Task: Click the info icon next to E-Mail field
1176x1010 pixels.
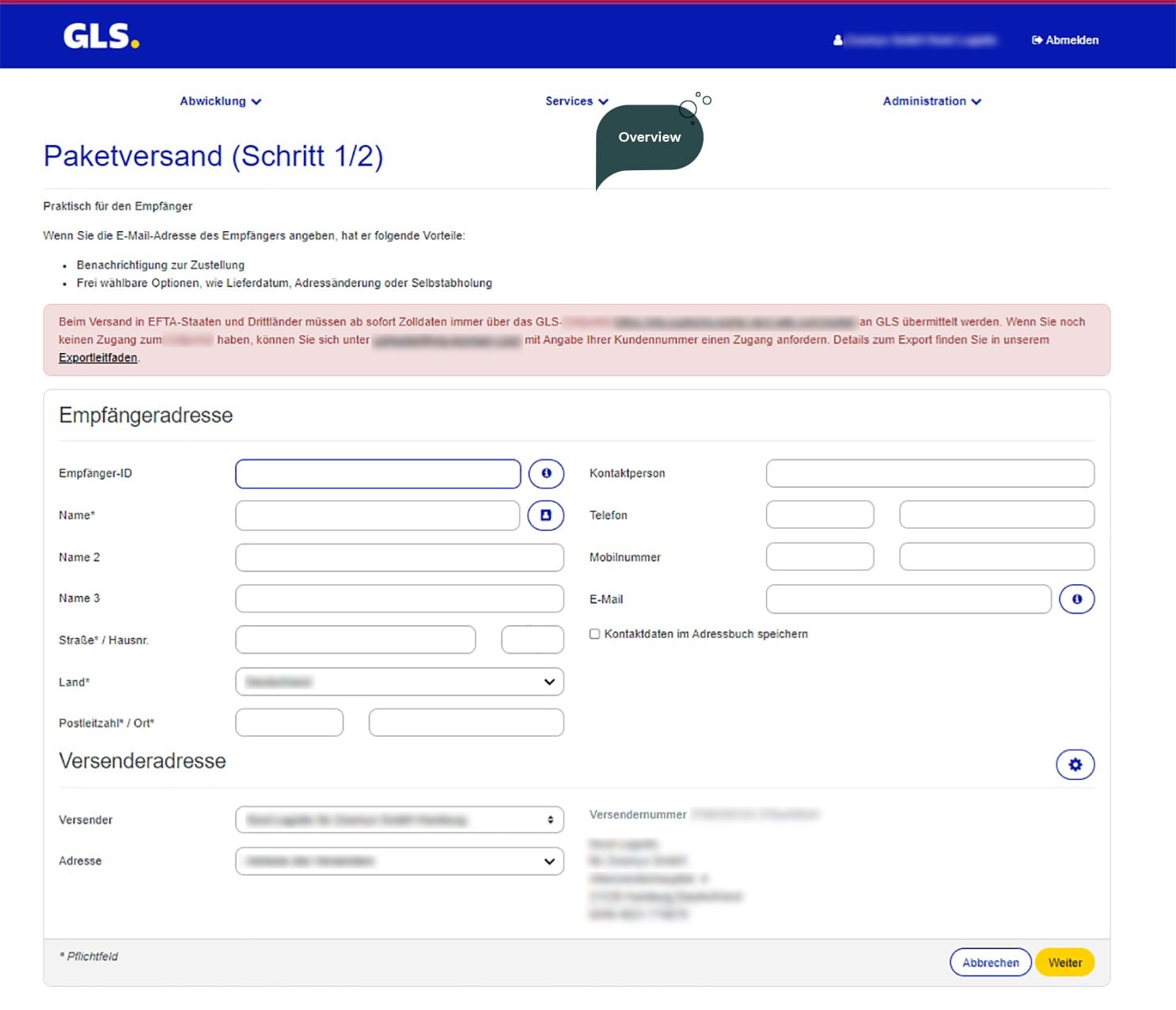Action: (x=1076, y=599)
